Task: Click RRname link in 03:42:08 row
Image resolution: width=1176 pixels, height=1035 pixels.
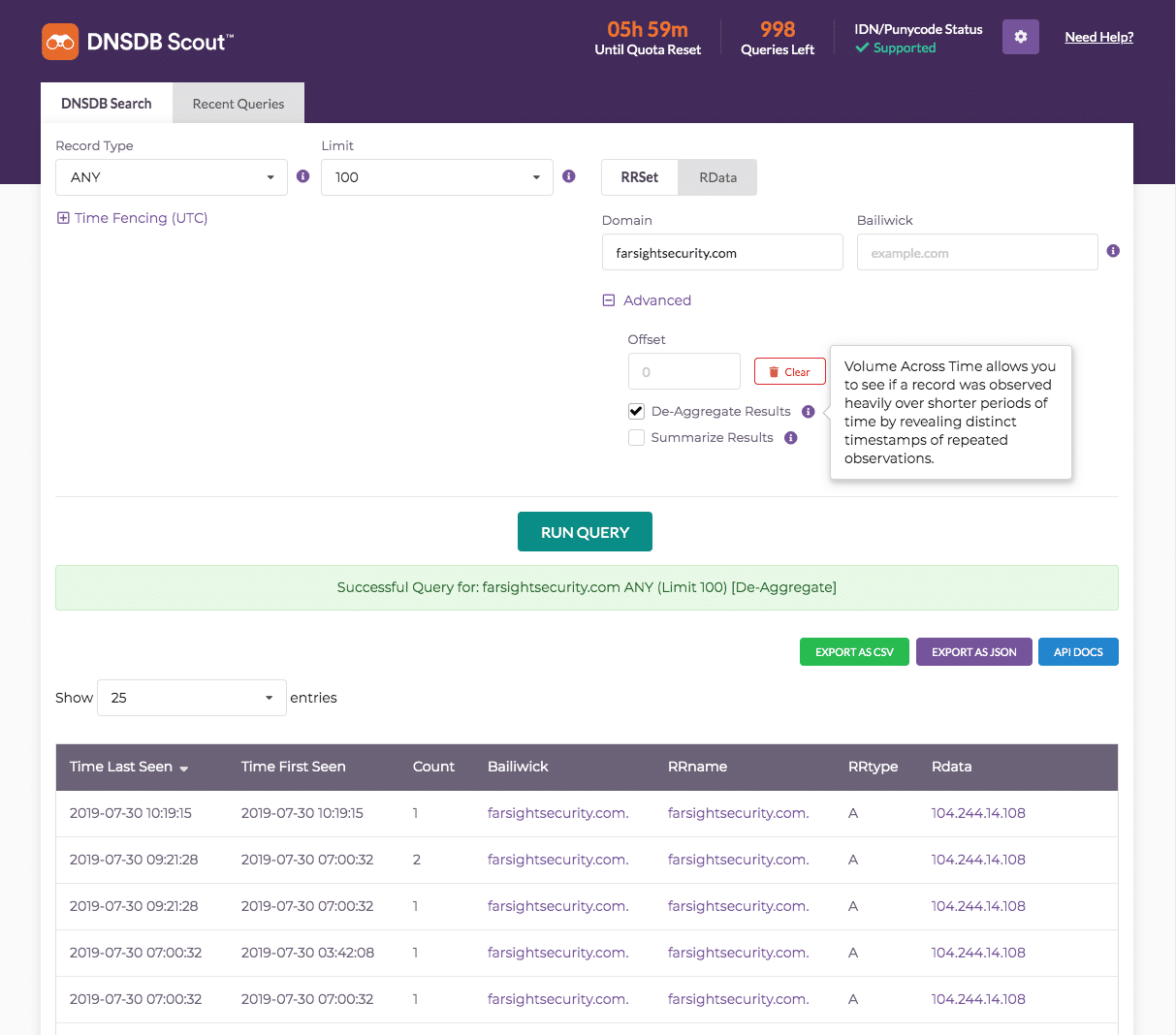Action: pyautogui.click(x=739, y=953)
